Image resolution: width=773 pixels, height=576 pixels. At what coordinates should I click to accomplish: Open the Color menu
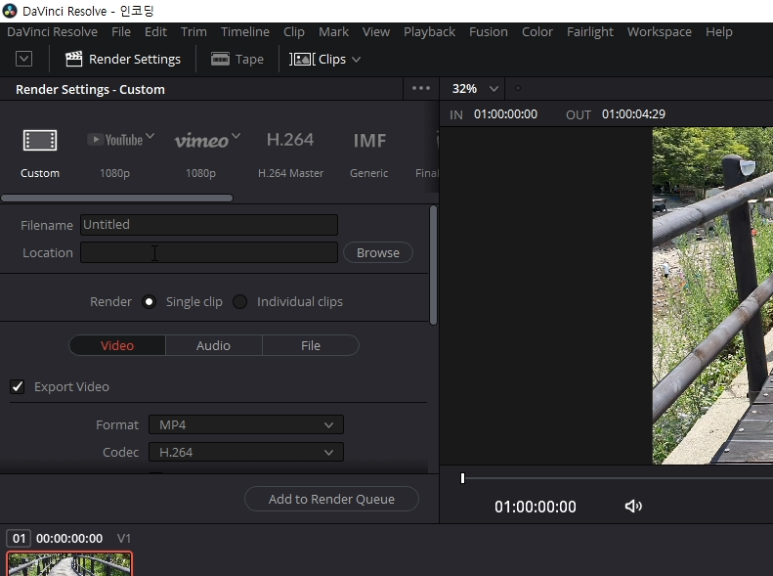(537, 32)
